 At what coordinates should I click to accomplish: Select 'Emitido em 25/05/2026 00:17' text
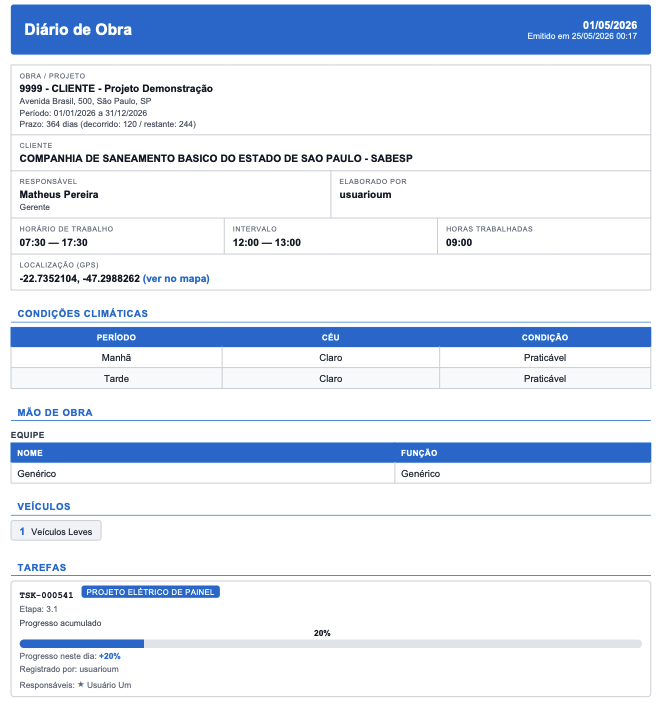582,36
